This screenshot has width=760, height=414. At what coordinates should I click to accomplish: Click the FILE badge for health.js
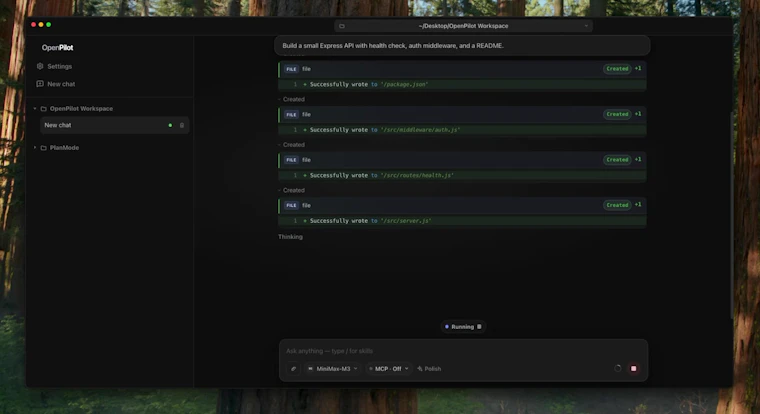click(291, 160)
